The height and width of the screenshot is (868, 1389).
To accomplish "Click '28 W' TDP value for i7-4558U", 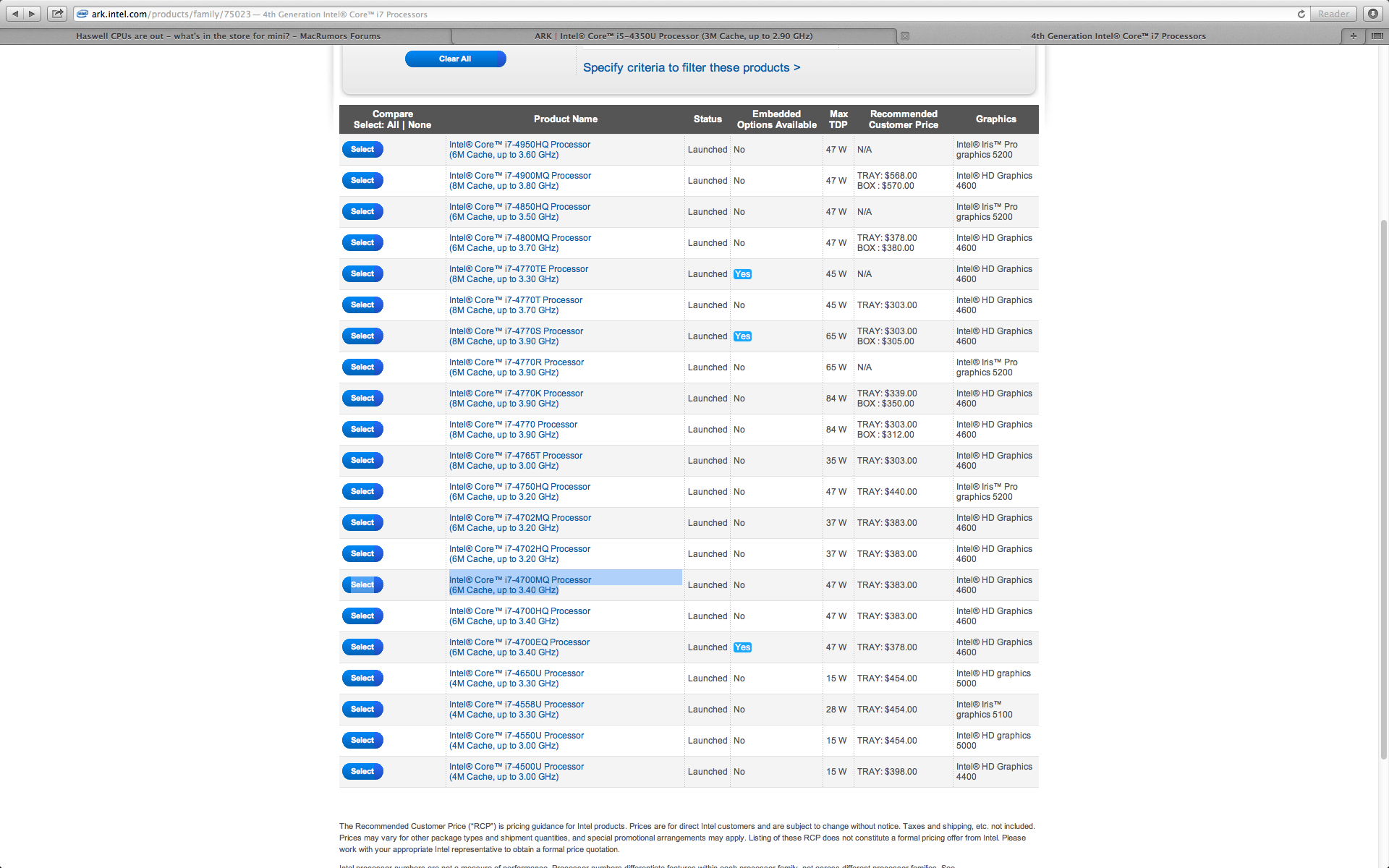I will click(x=836, y=710).
